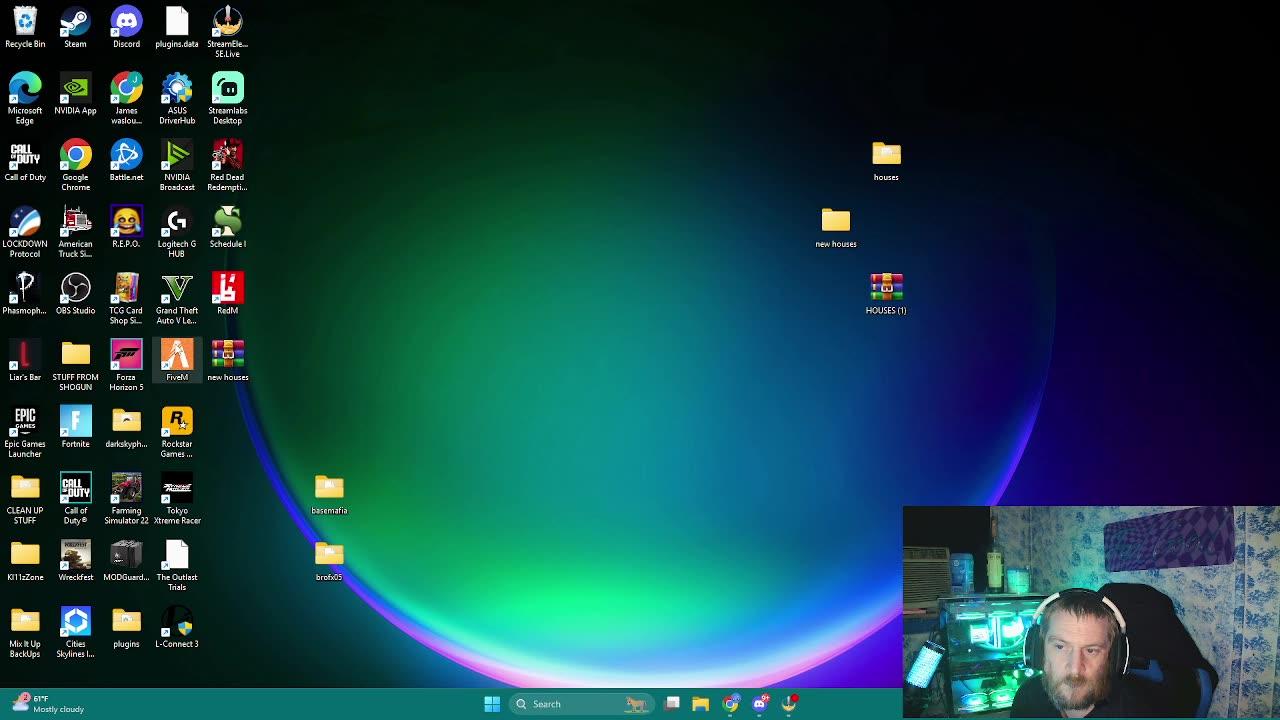The height and width of the screenshot is (720, 1280).
Task: Select the Call of Duty shortcut at top
Action: pos(25,161)
